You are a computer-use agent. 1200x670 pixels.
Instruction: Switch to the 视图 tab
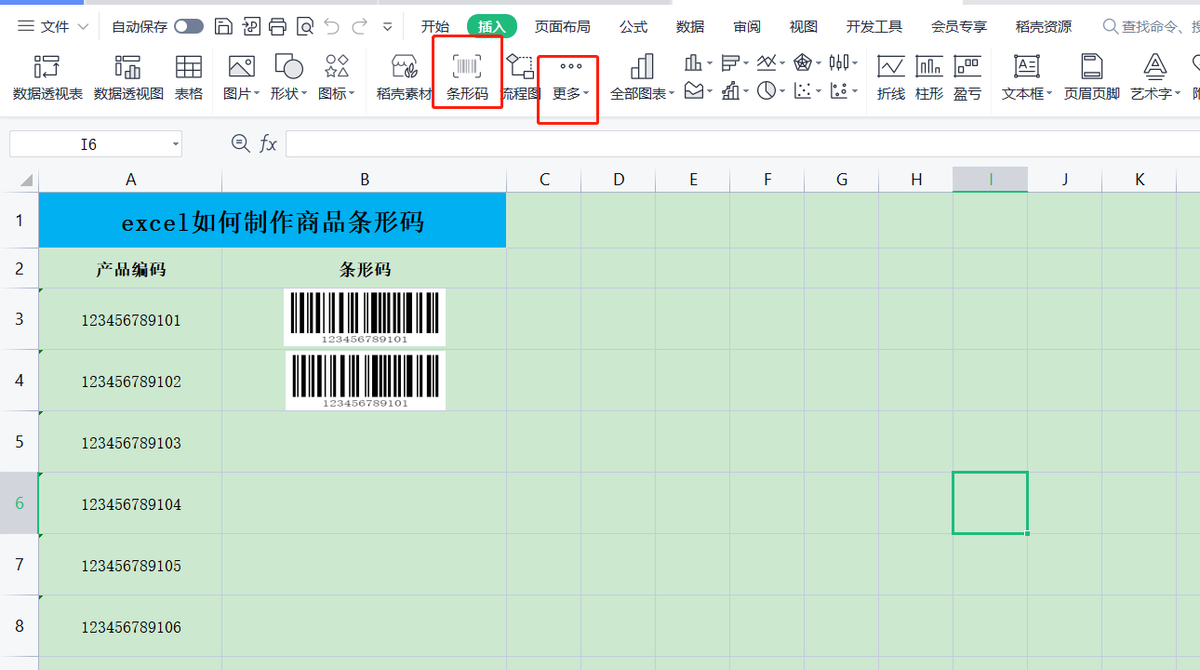803,27
